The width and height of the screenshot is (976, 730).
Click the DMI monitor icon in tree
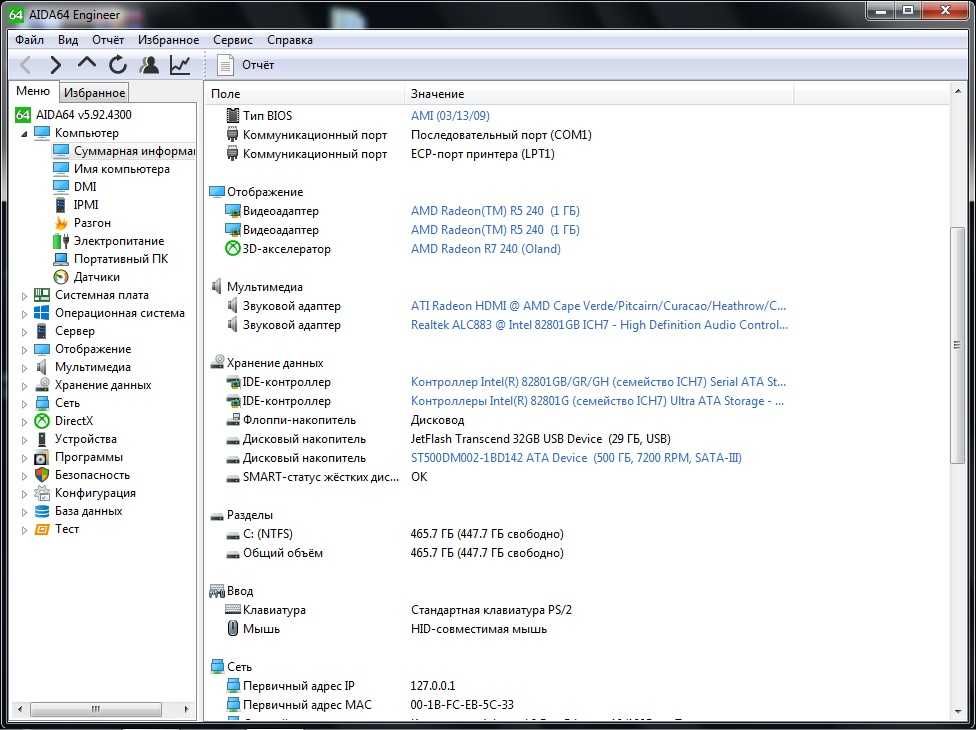point(60,187)
